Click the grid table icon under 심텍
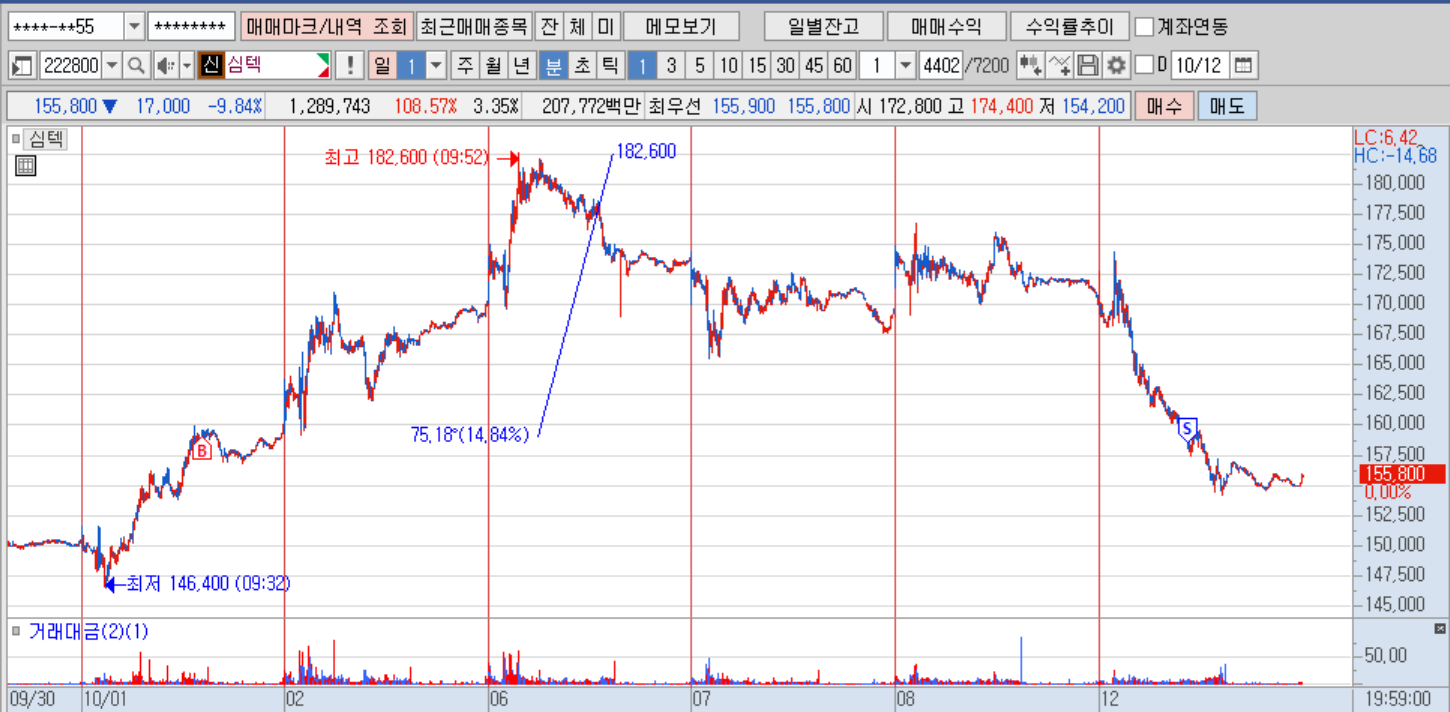1450x712 pixels. (26, 166)
